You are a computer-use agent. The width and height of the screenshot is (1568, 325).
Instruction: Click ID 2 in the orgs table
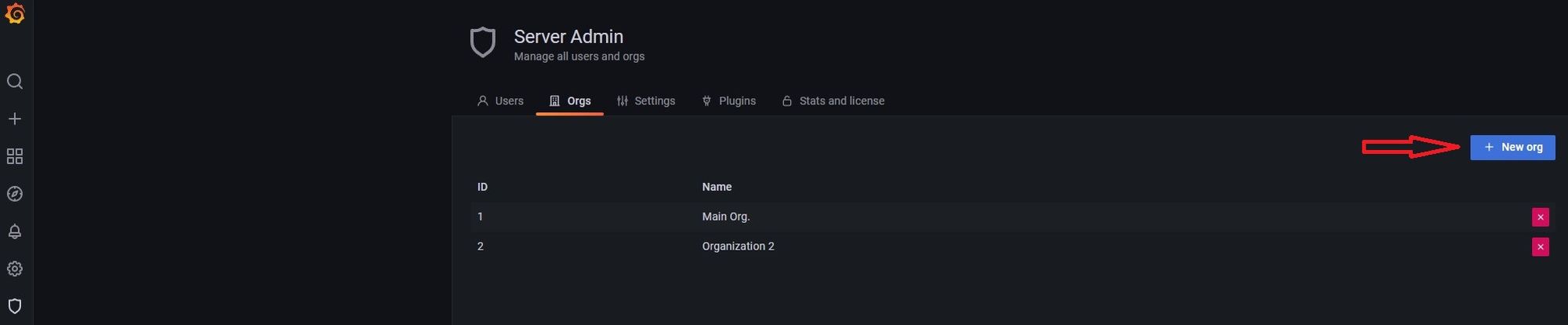click(481, 246)
